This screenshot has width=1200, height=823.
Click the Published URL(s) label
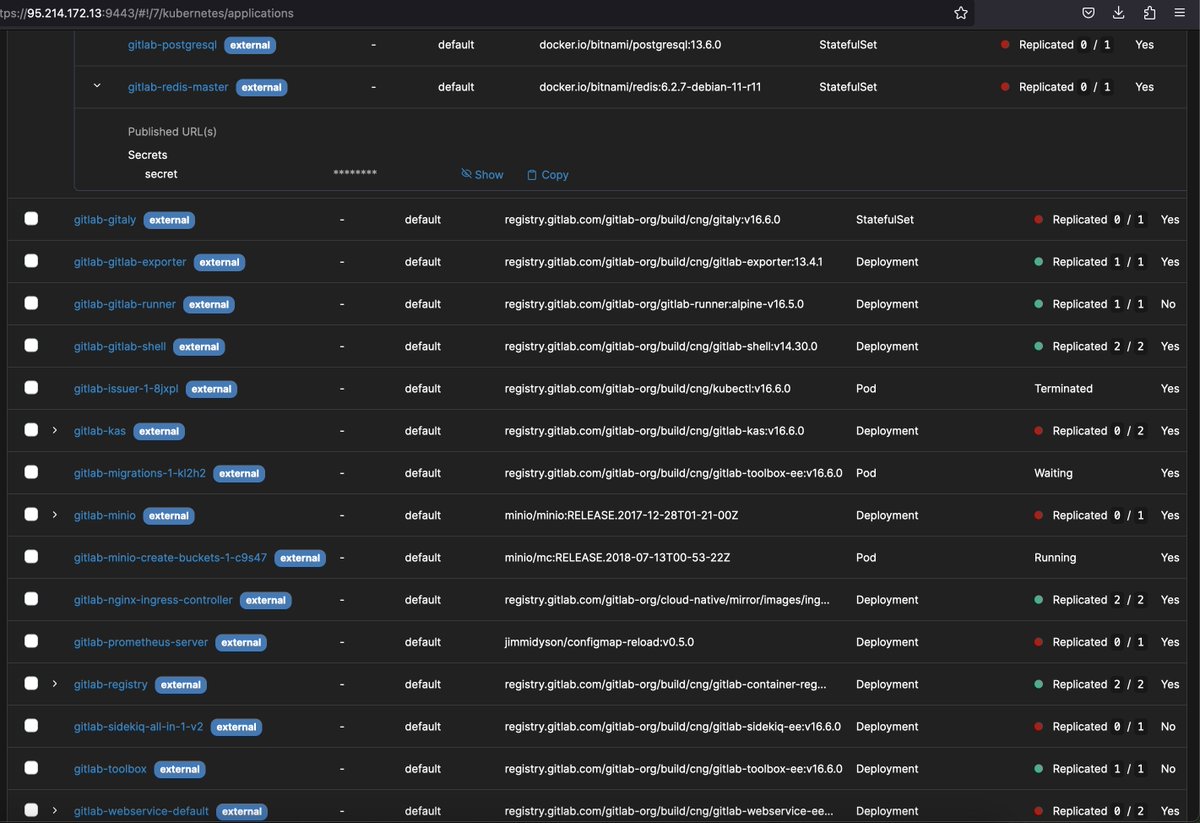tap(172, 132)
